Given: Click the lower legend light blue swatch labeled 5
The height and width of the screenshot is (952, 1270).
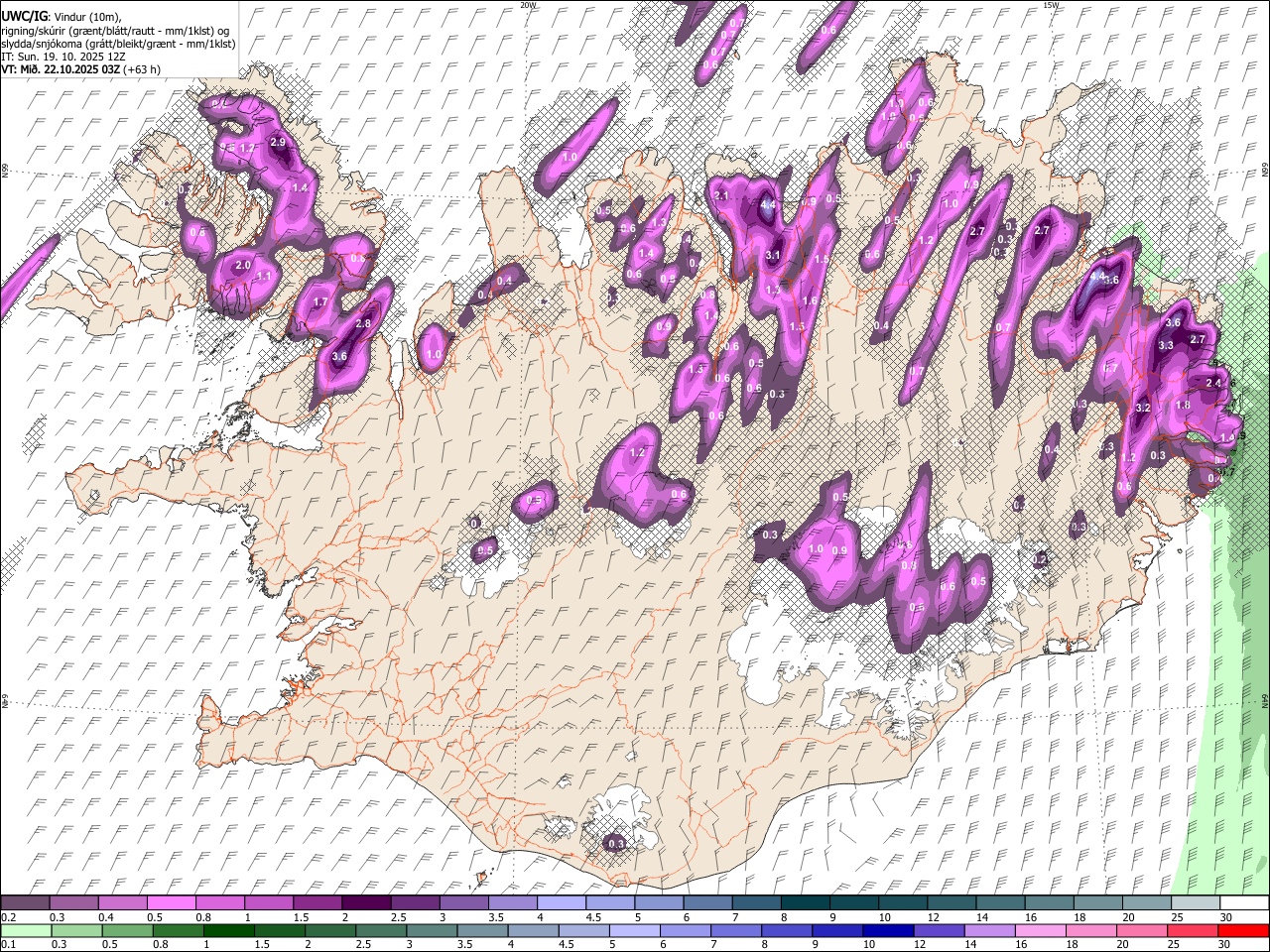Looking at the screenshot, I should (635, 930).
